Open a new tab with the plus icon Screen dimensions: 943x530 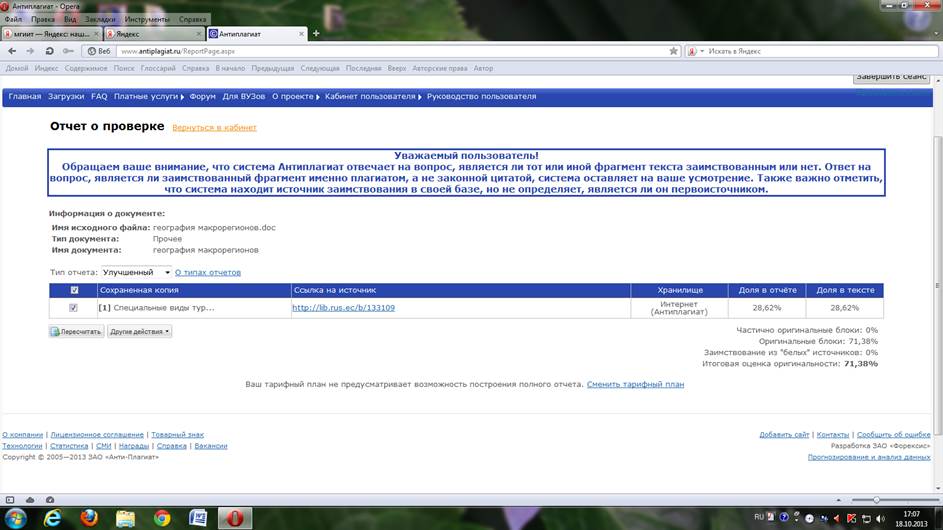[316, 33]
